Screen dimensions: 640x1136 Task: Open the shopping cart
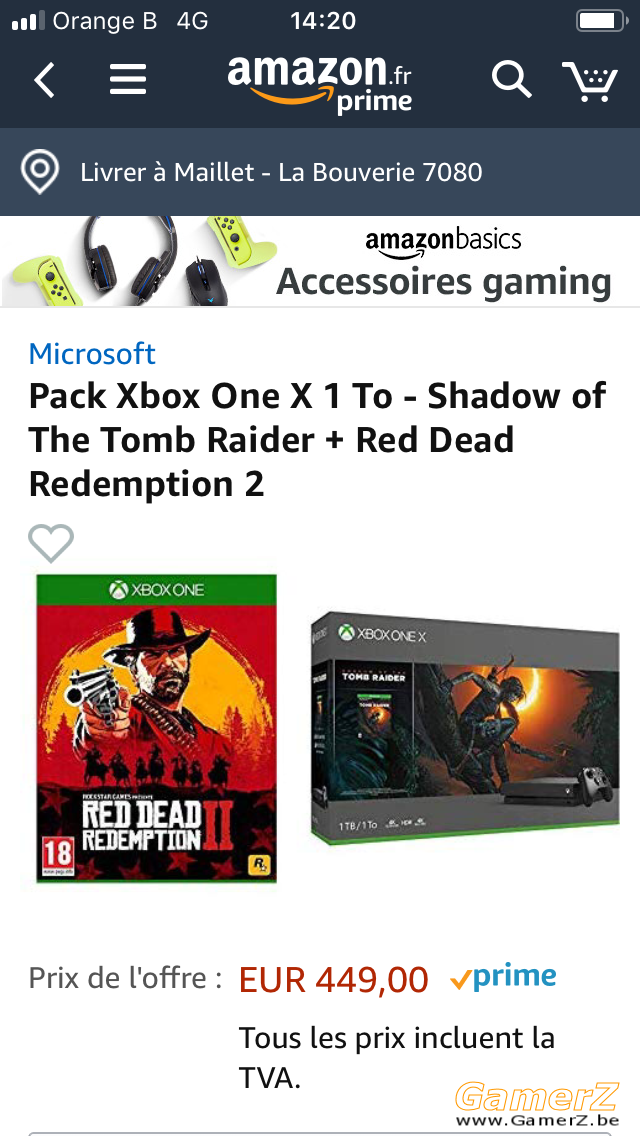click(x=589, y=80)
